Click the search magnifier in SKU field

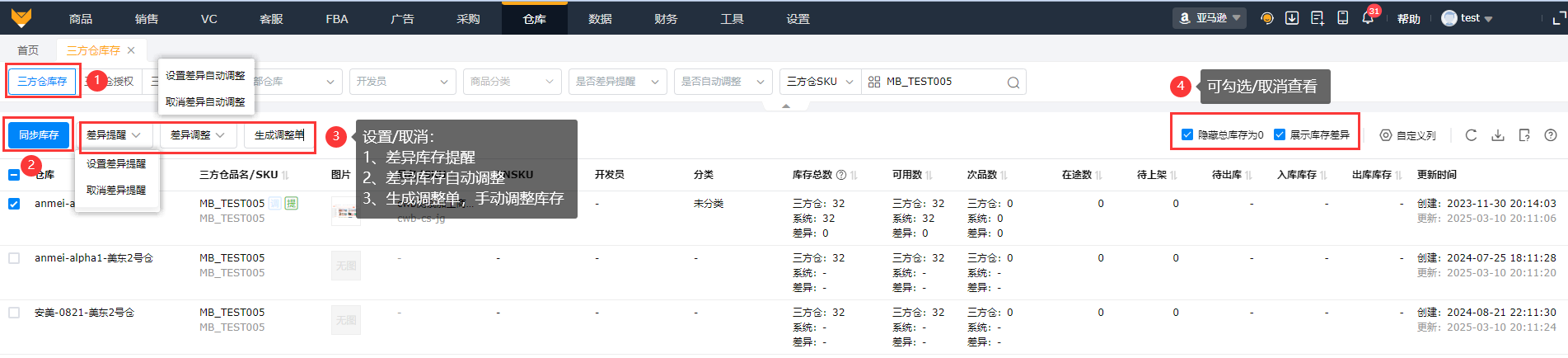click(x=1013, y=82)
